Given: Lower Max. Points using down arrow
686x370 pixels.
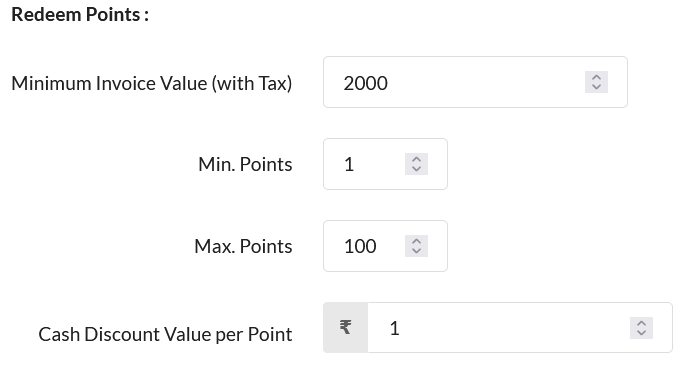Looking at the screenshot, I should click(x=416, y=251).
